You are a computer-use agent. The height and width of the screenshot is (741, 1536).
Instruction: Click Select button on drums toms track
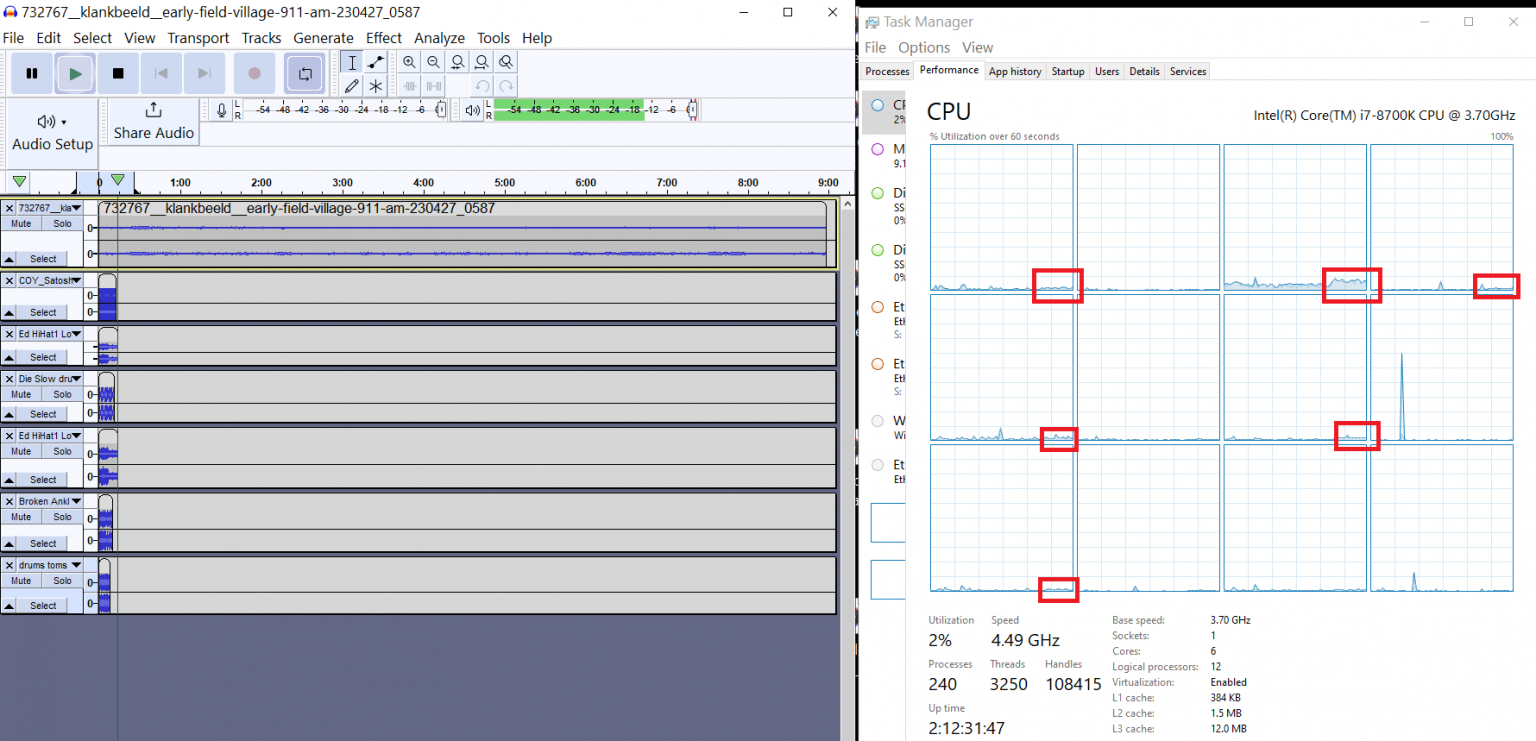[43, 606]
